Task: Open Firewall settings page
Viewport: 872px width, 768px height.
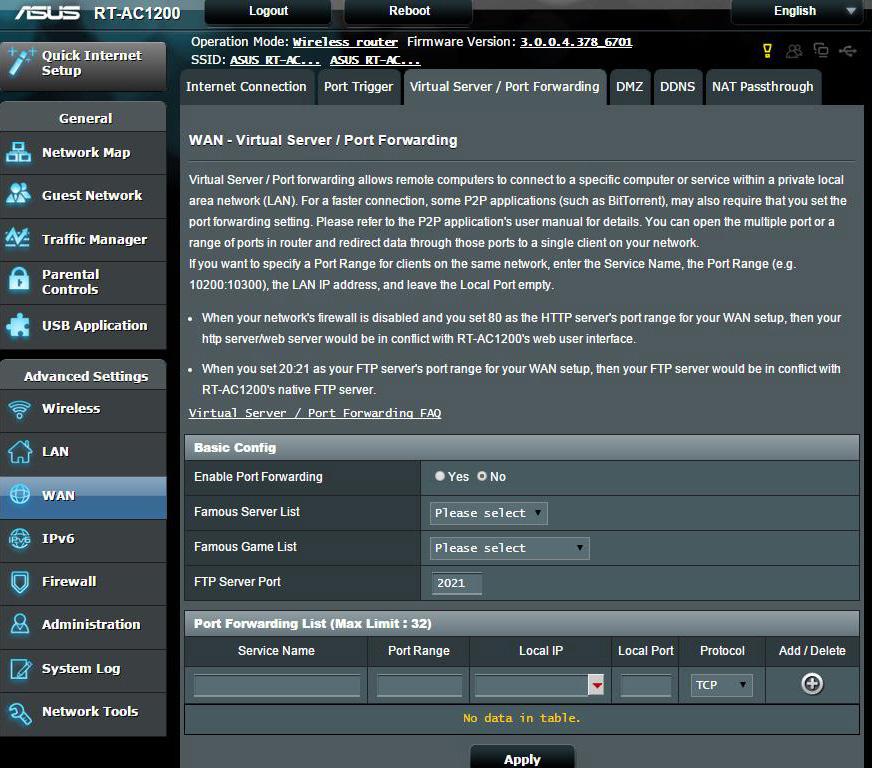Action: (x=83, y=582)
